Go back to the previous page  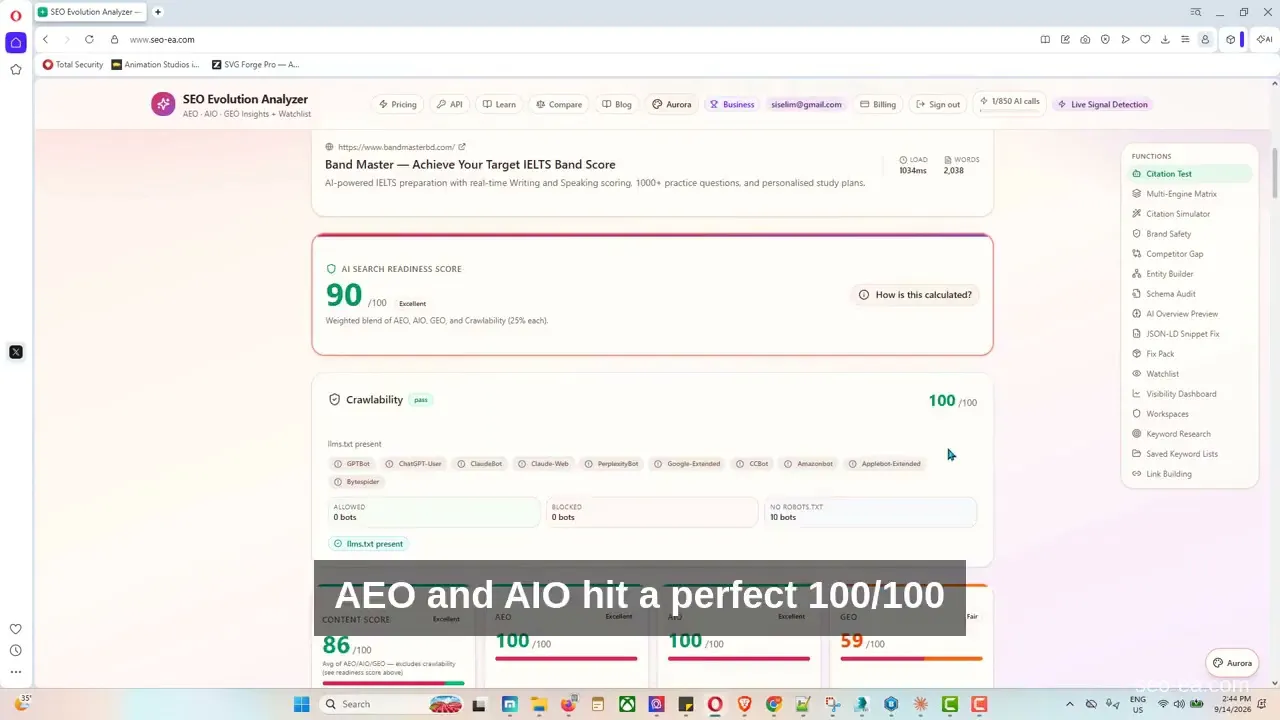pos(46,40)
